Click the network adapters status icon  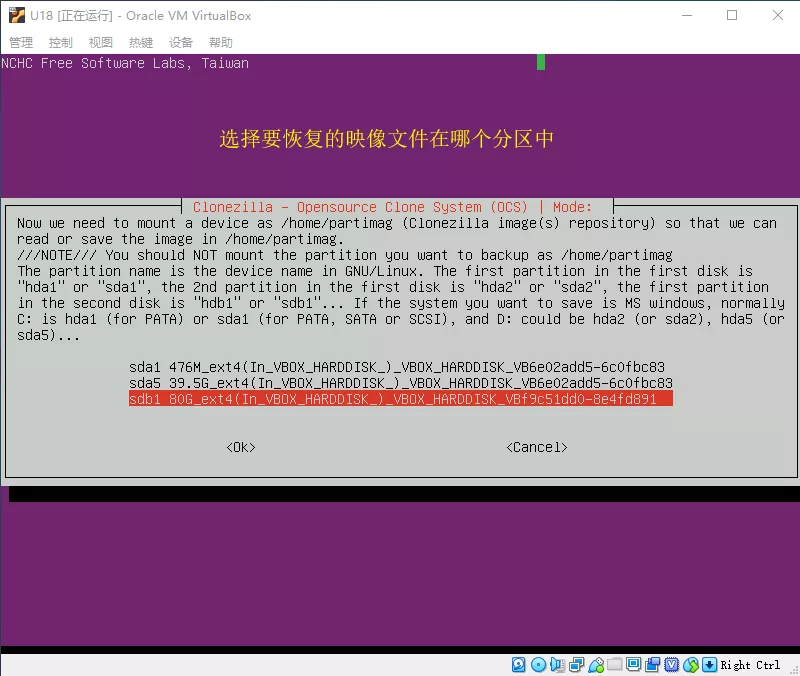click(577, 665)
